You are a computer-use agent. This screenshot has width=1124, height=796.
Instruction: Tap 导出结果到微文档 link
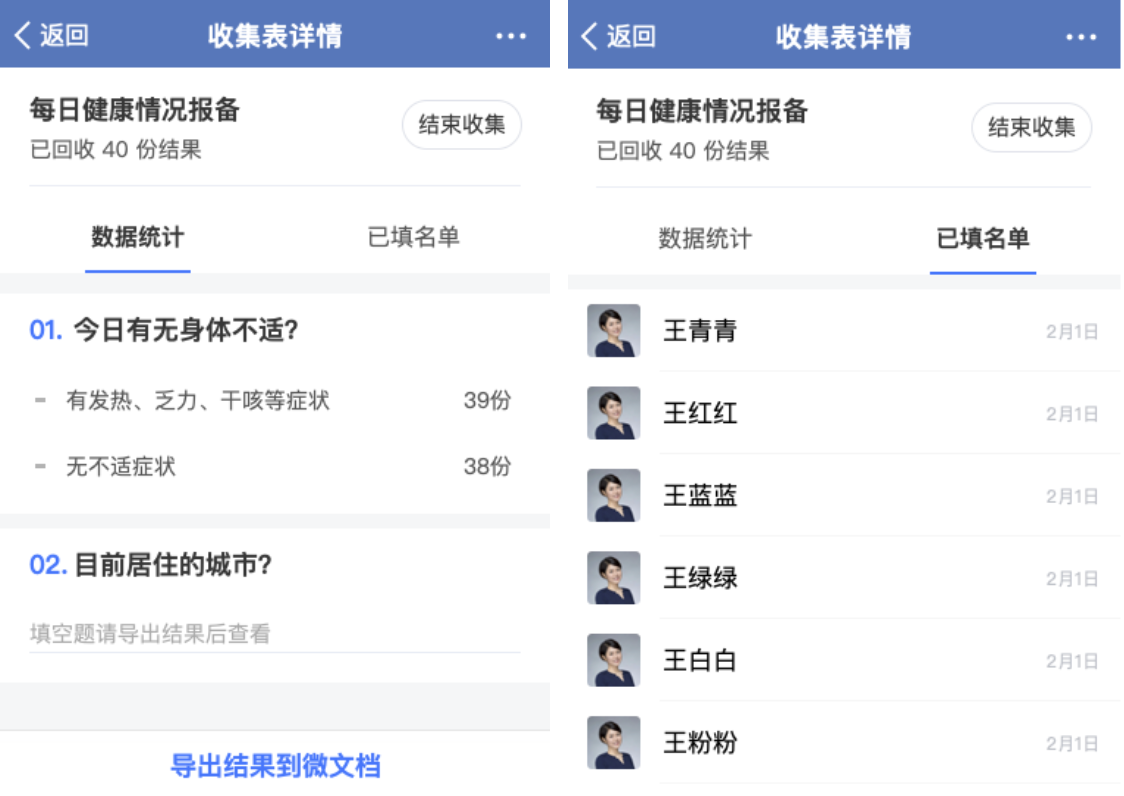[275, 766]
